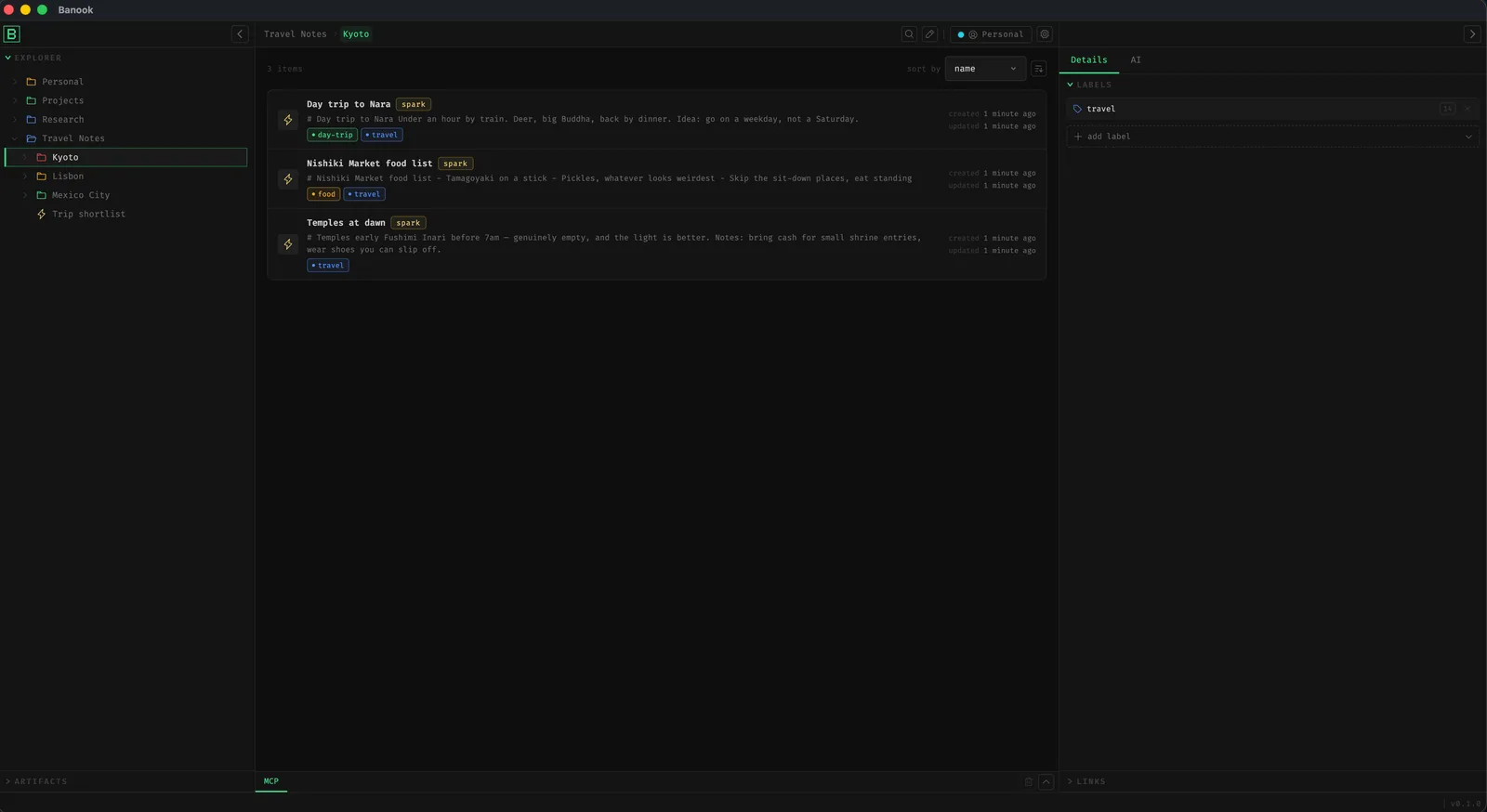Go to Travel Notes in the breadcrumb
Screen dimensions: 1487x812
point(296,34)
